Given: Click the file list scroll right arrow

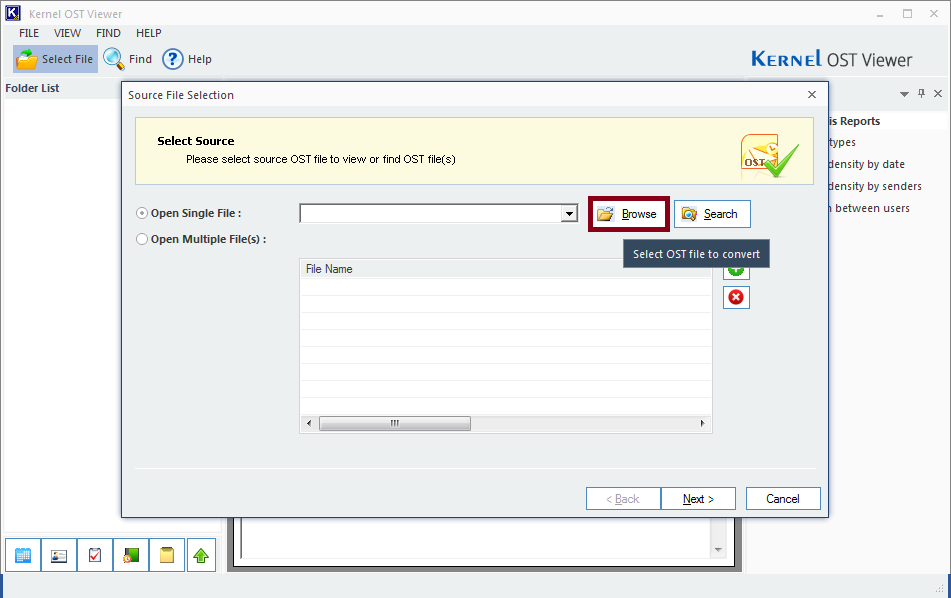Looking at the screenshot, I should (x=702, y=423).
